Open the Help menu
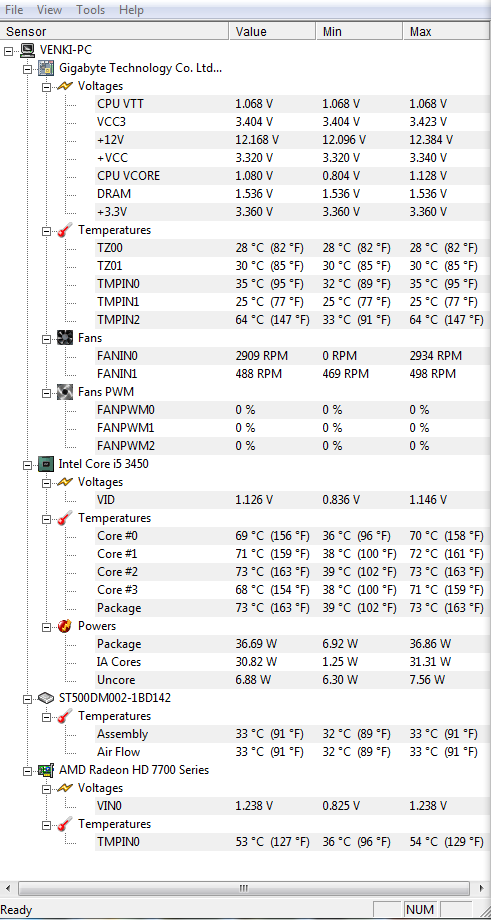 click(x=131, y=10)
